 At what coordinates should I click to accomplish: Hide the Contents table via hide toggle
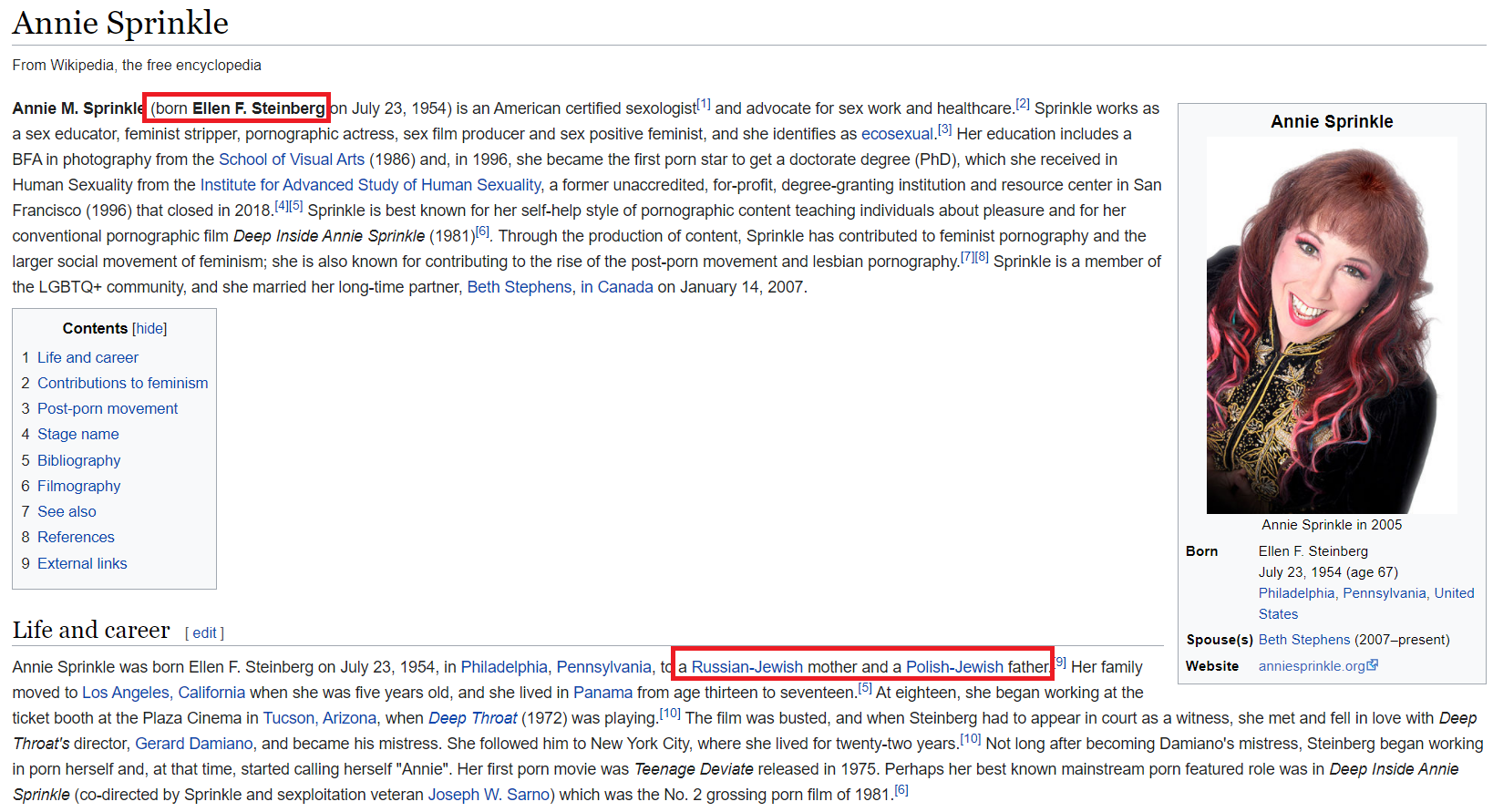point(149,328)
